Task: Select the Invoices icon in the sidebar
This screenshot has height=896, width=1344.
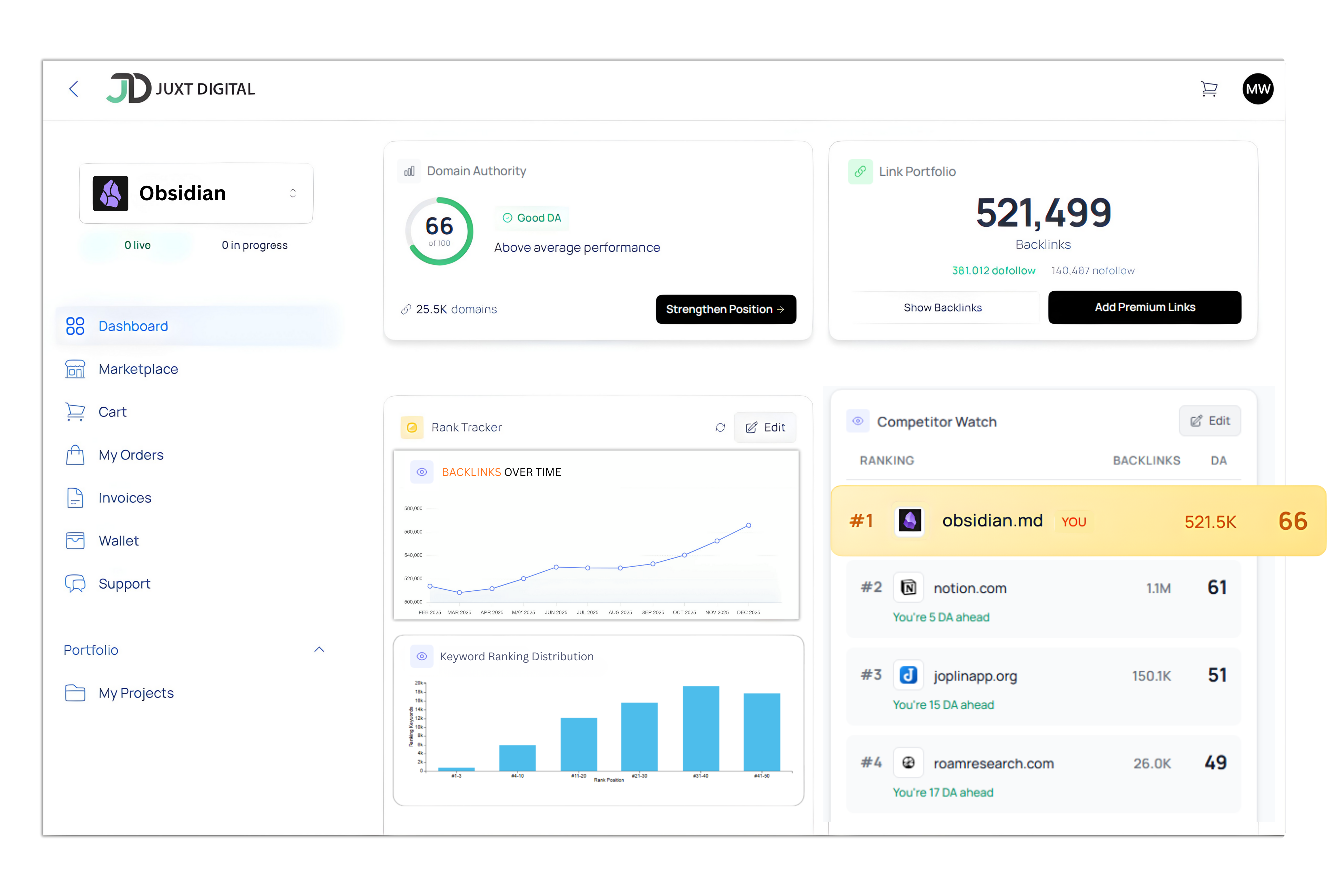Action: point(75,497)
